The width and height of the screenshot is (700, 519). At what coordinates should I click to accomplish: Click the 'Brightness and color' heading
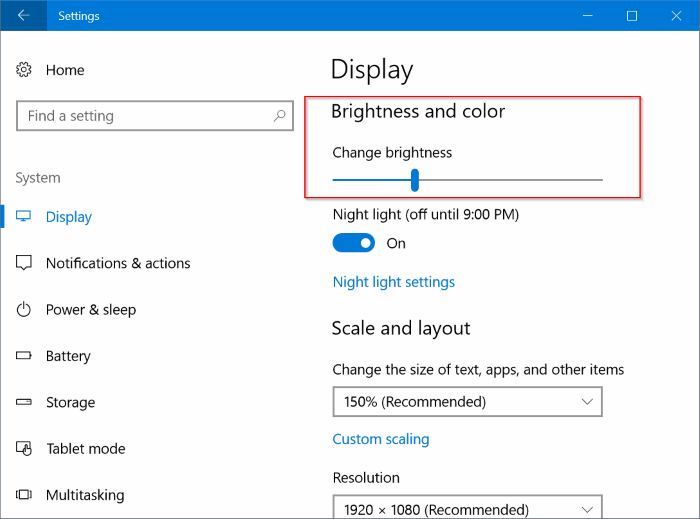418,111
